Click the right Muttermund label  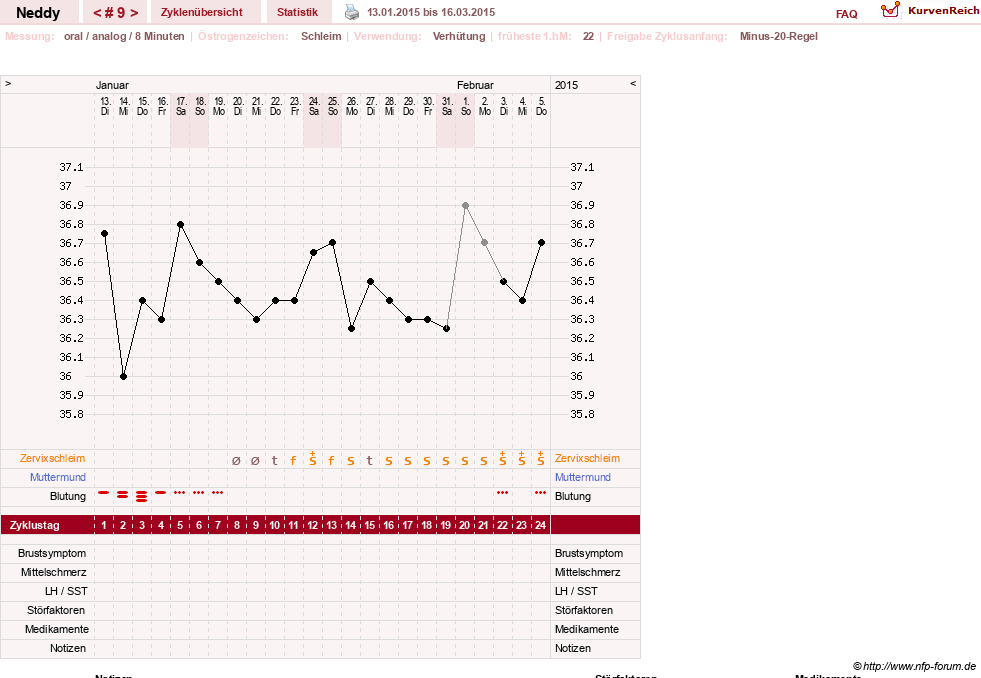pyautogui.click(x=582, y=477)
